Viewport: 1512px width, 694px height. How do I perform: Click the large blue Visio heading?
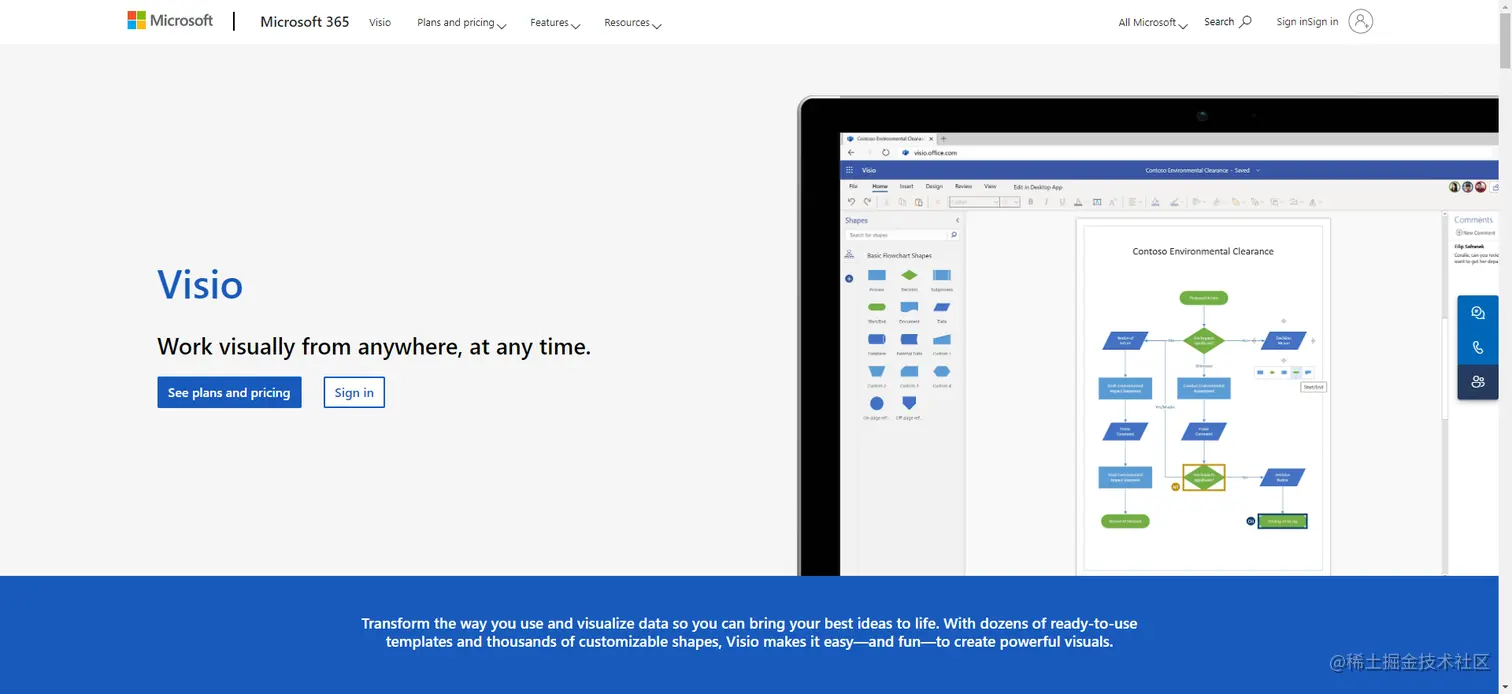(x=200, y=285)
